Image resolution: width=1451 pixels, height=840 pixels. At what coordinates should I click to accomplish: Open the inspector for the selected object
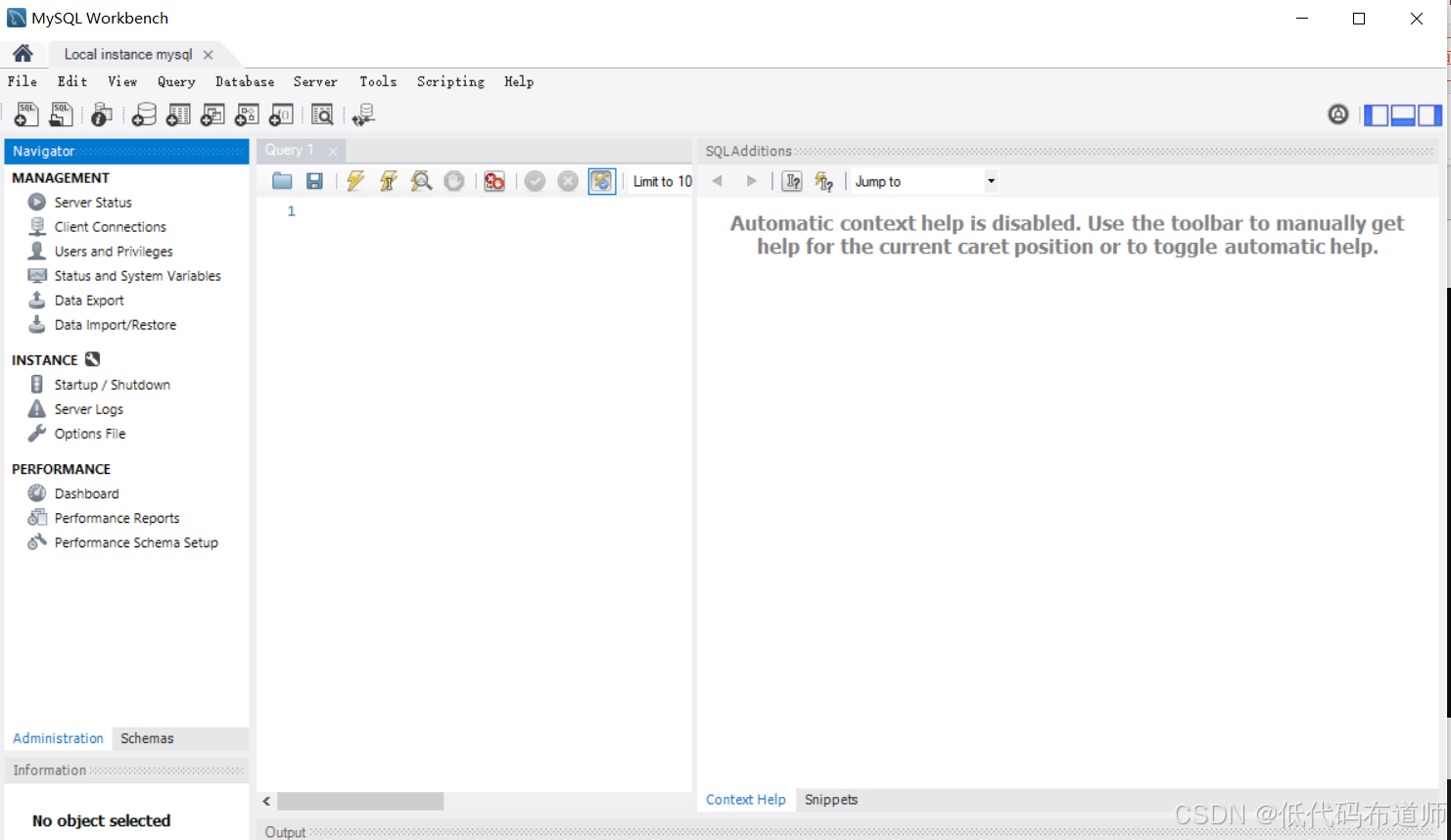coord(102,115)
